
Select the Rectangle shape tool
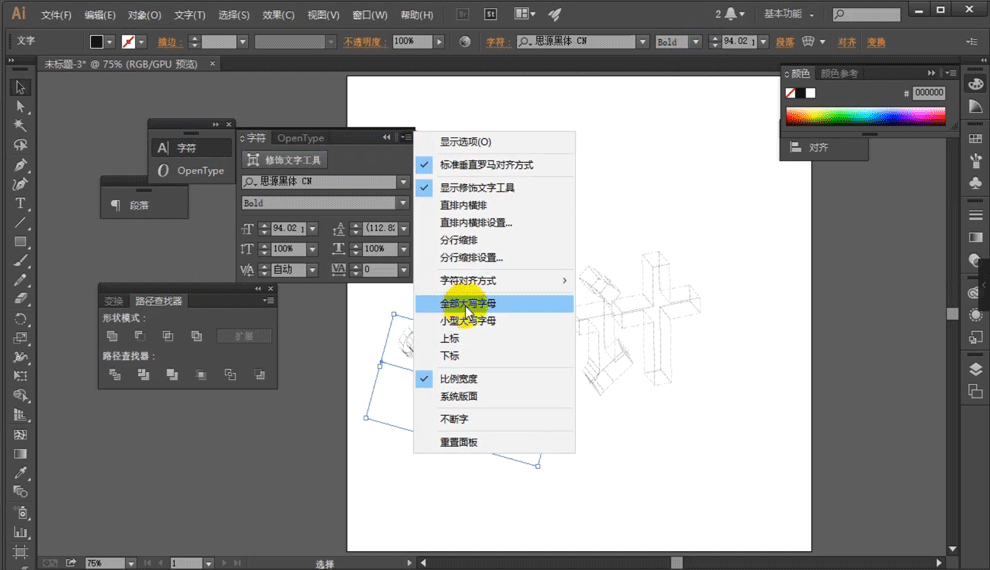20,242
